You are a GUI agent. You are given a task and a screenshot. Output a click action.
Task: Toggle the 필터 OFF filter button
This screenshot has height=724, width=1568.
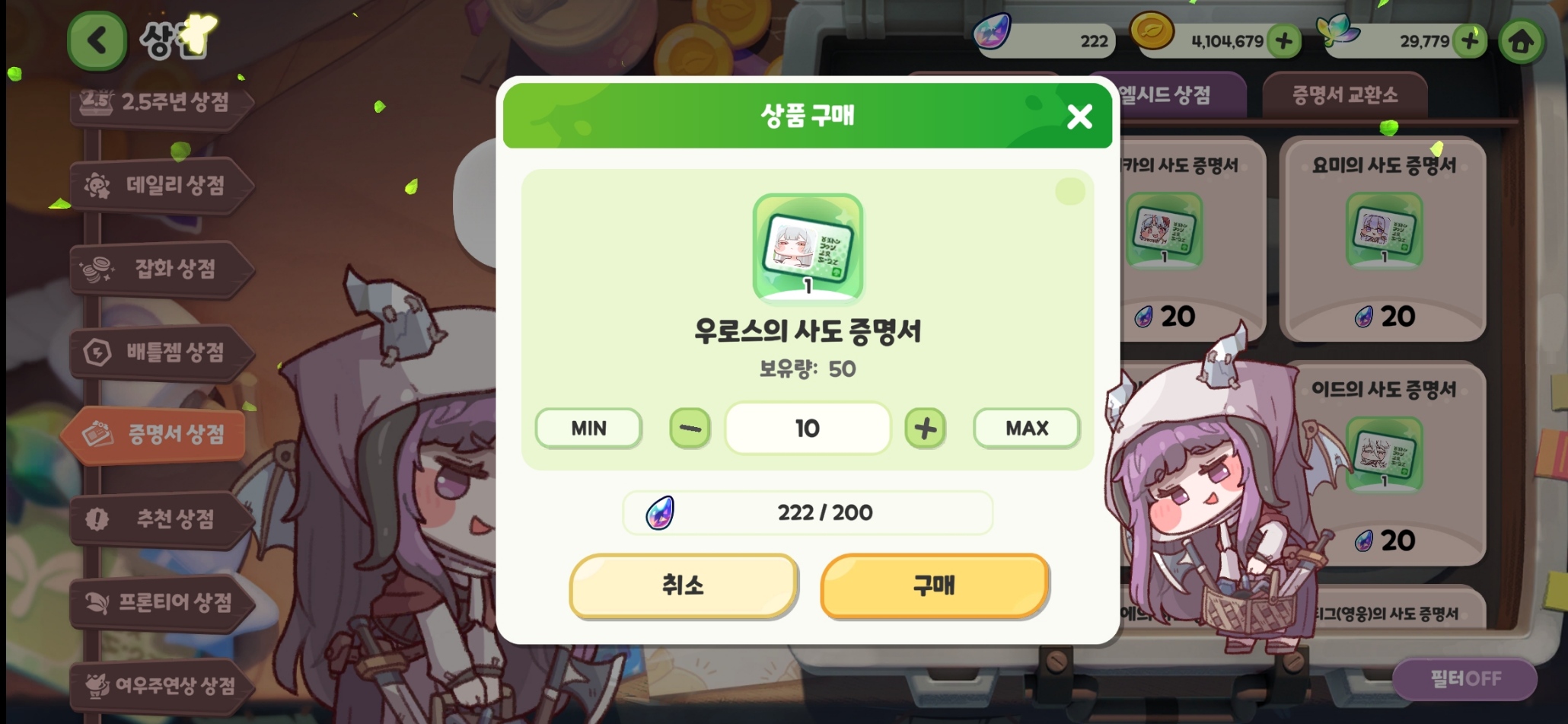coord(1464,678)
